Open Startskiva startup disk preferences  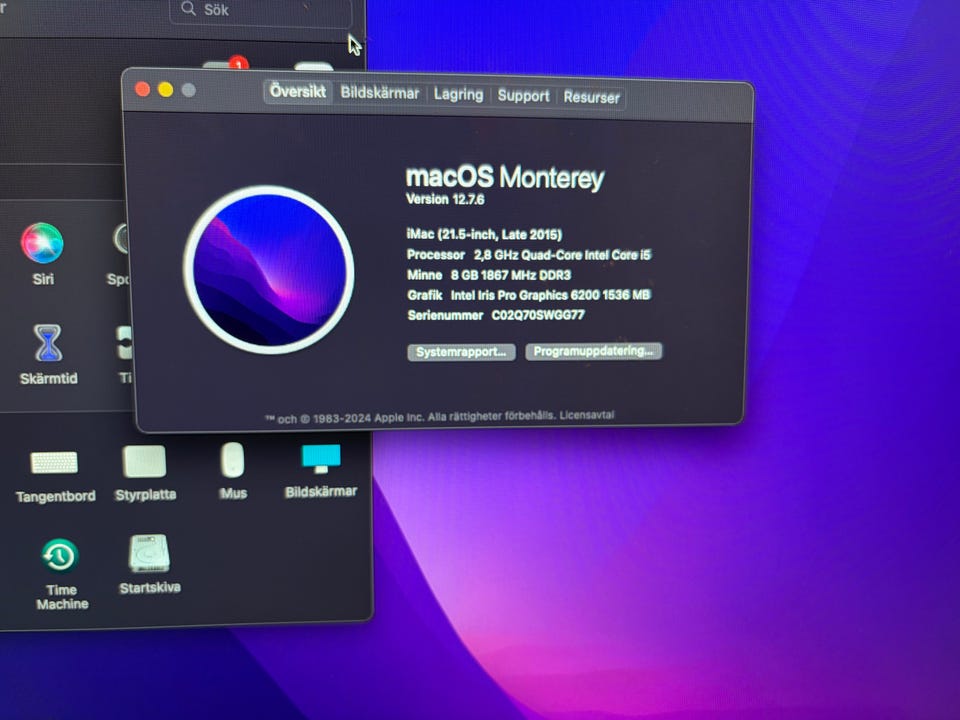[x=149, y=553]
